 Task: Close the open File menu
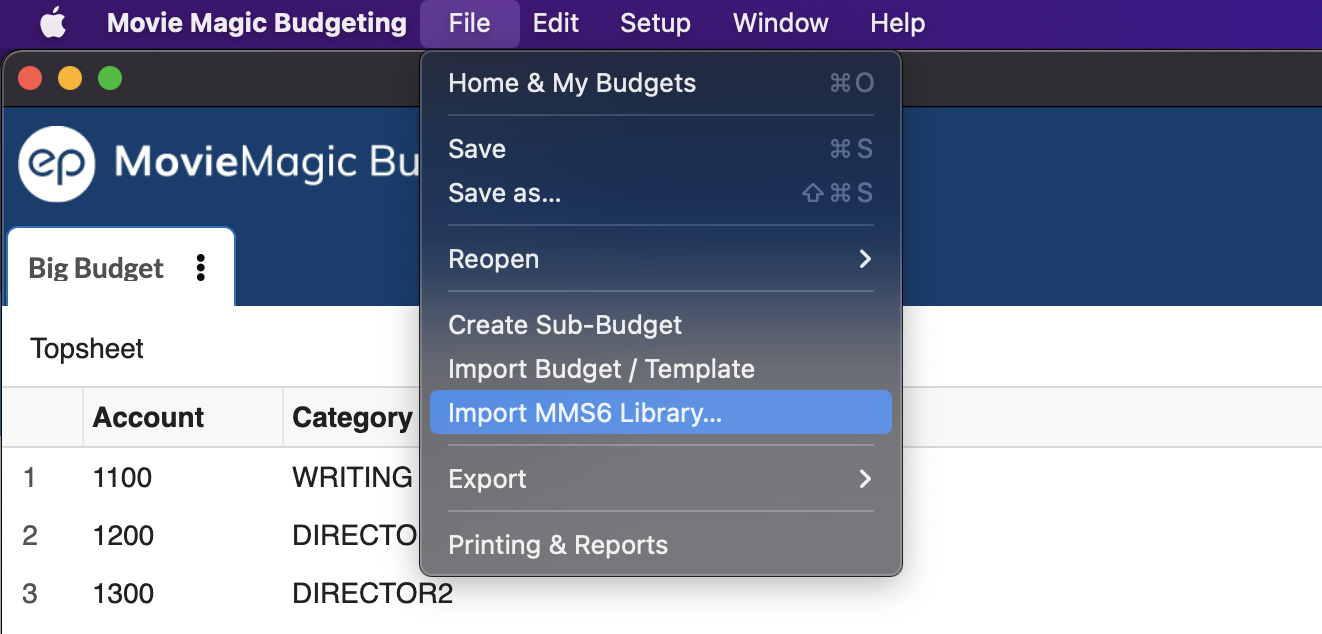(x=470, y=23)
